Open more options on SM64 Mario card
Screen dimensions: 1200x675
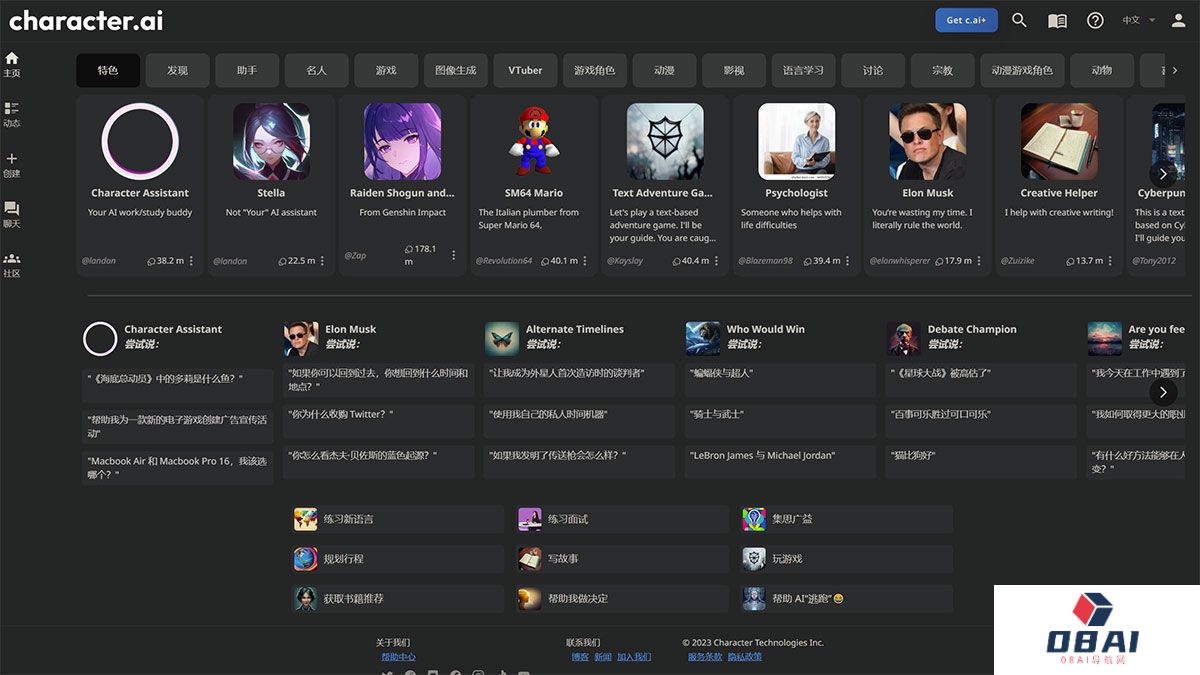[585, 261]
